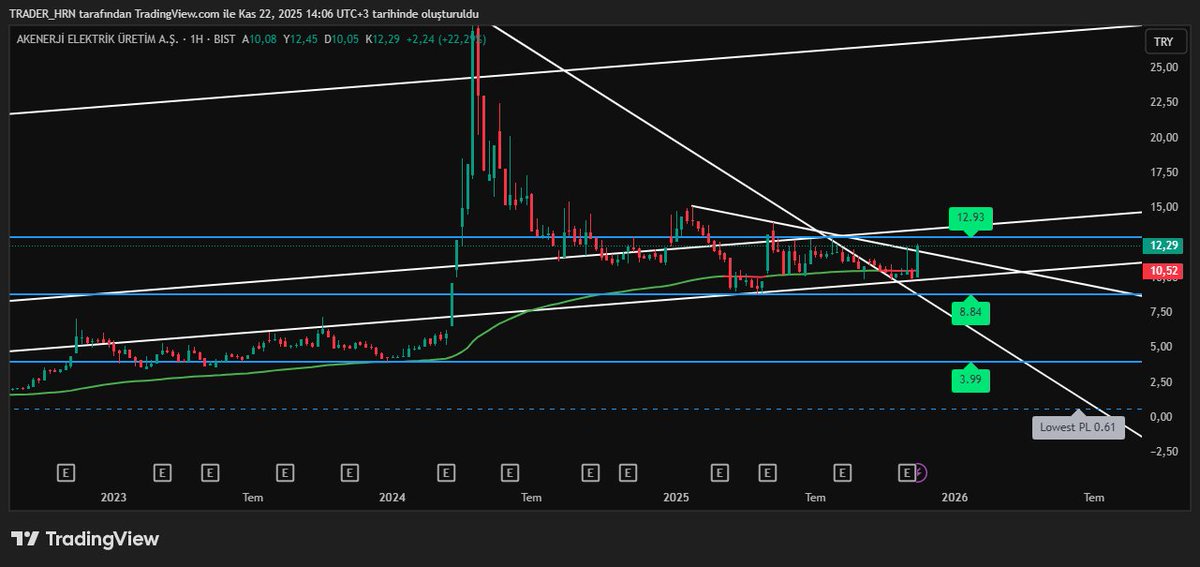Click the BIST exchange label

coord(225,39)
